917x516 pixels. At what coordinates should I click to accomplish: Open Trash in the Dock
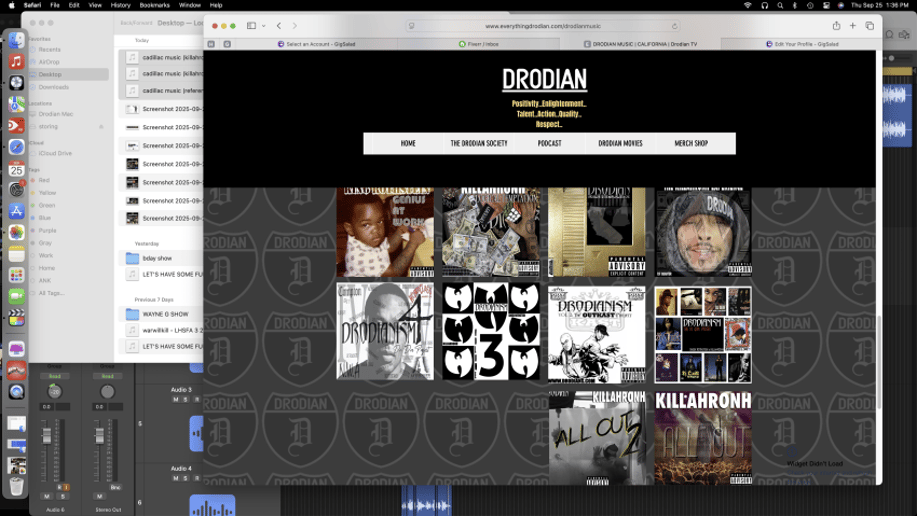tap(16, 487)
